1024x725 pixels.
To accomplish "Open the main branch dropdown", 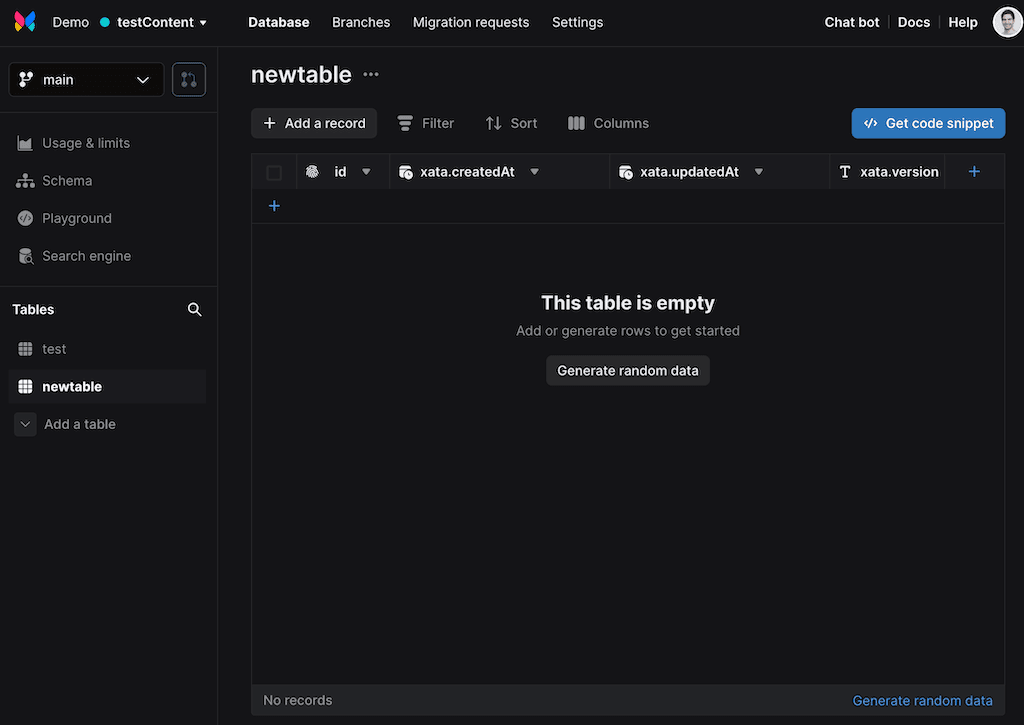I will click(86, 80).
